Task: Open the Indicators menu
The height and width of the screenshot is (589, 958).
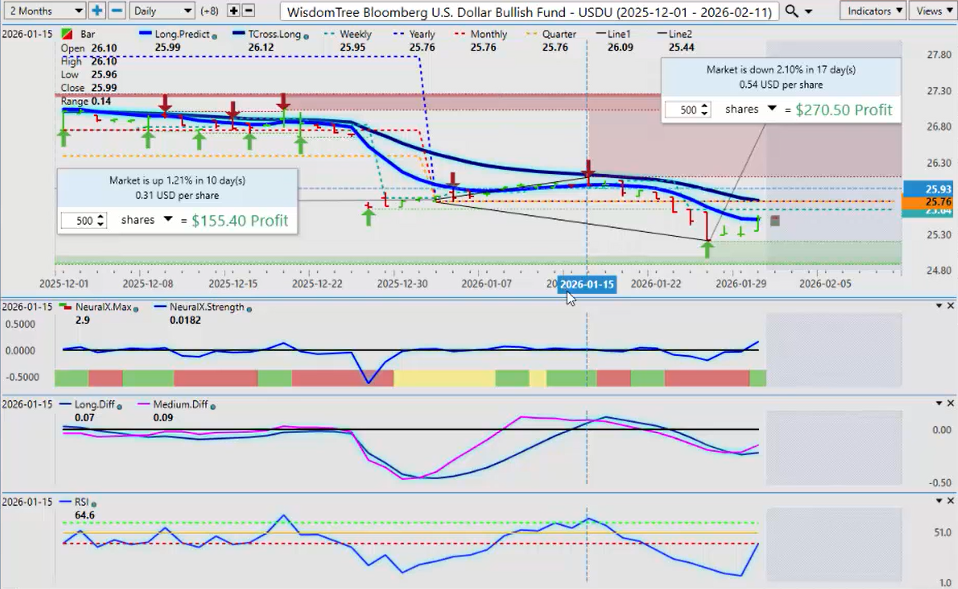Action: tap(872, 11)
